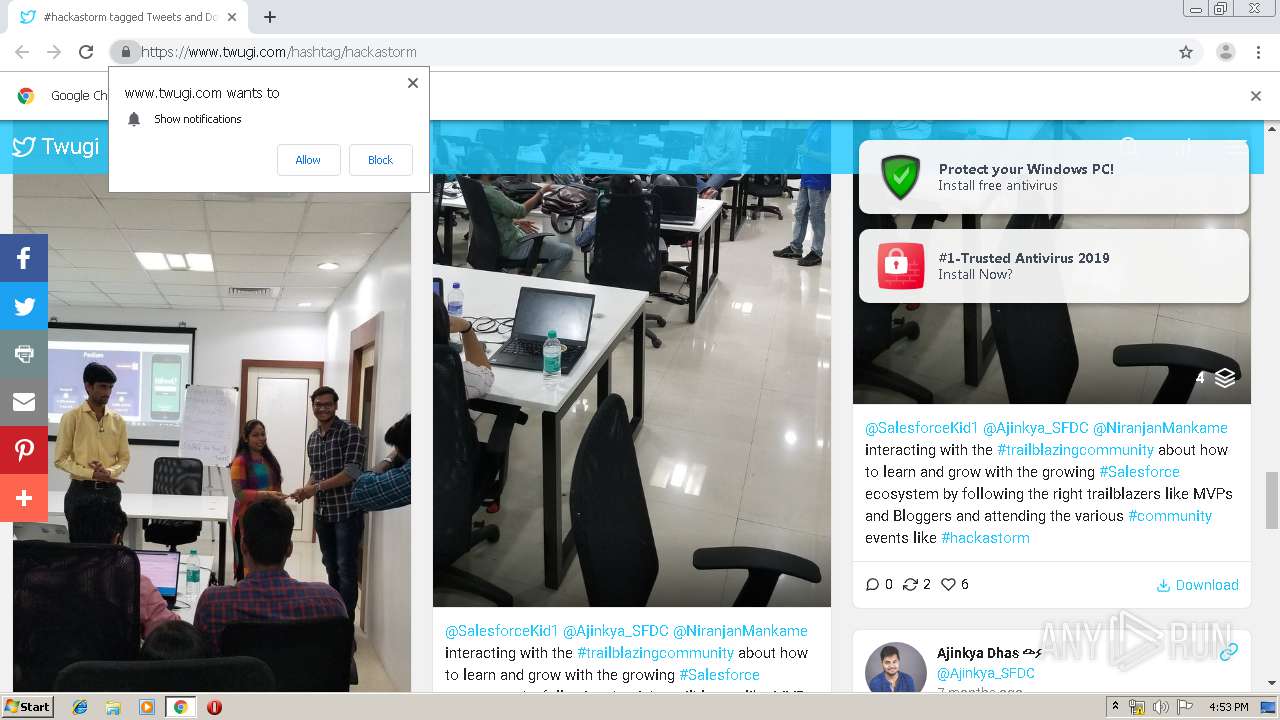Open Action Center flag in tray
Image resolution: width=1280 pixels, height=720 pixels.
coord(1185,707)
